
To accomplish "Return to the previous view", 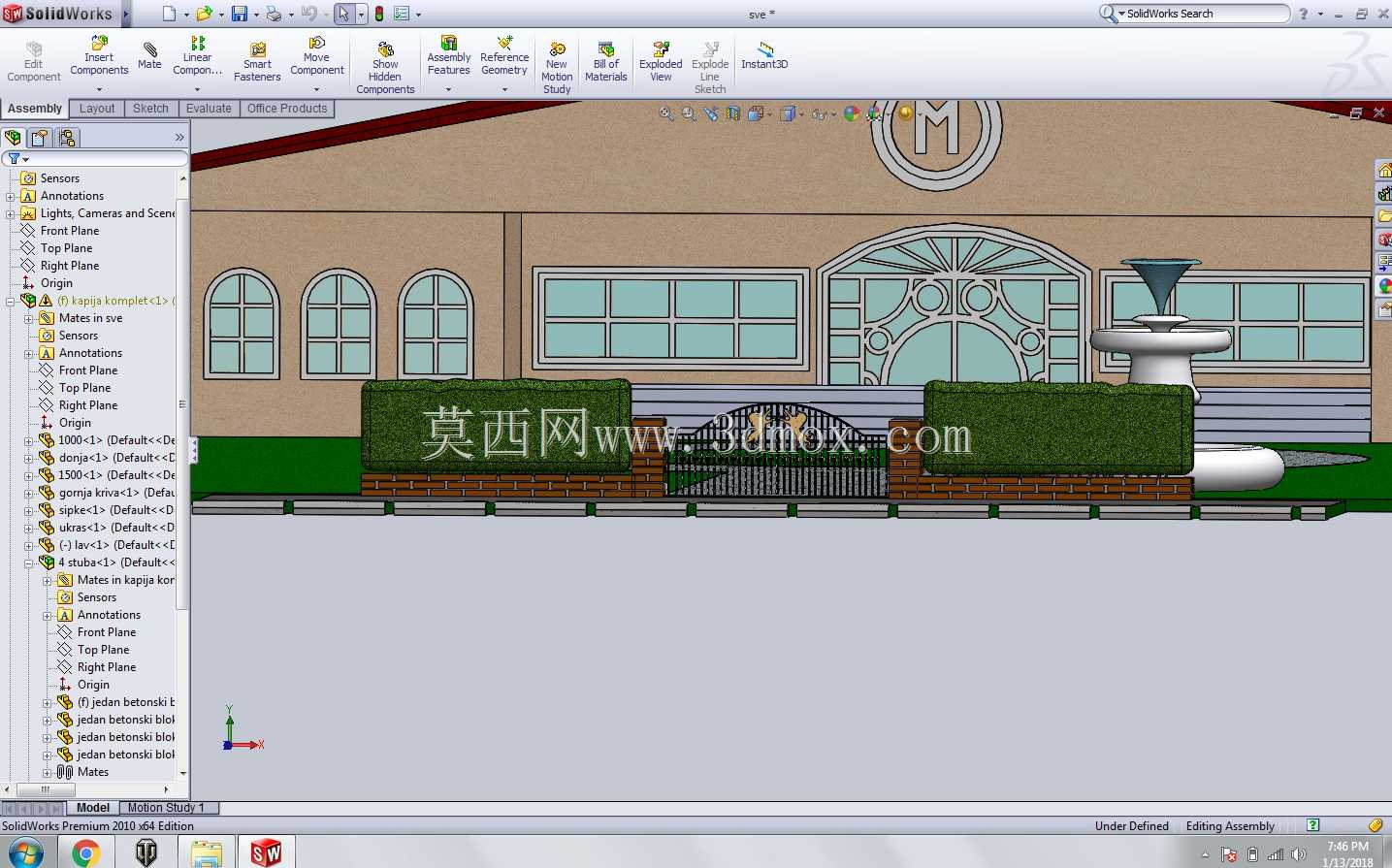I will point(711,113).
